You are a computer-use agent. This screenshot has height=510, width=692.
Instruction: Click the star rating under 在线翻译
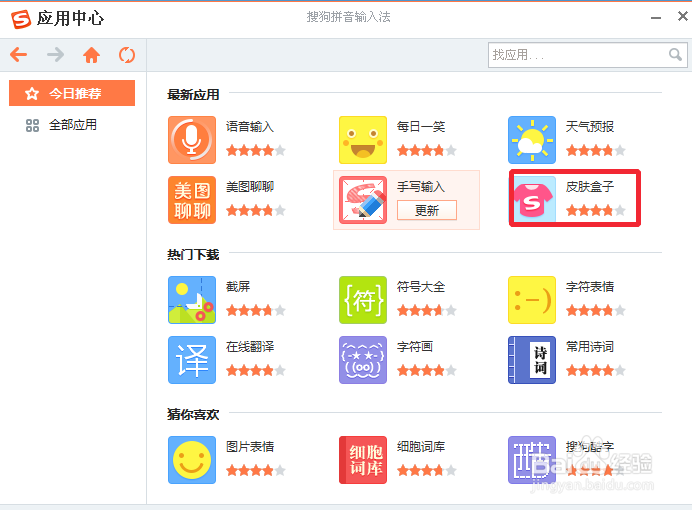(256, 371)
